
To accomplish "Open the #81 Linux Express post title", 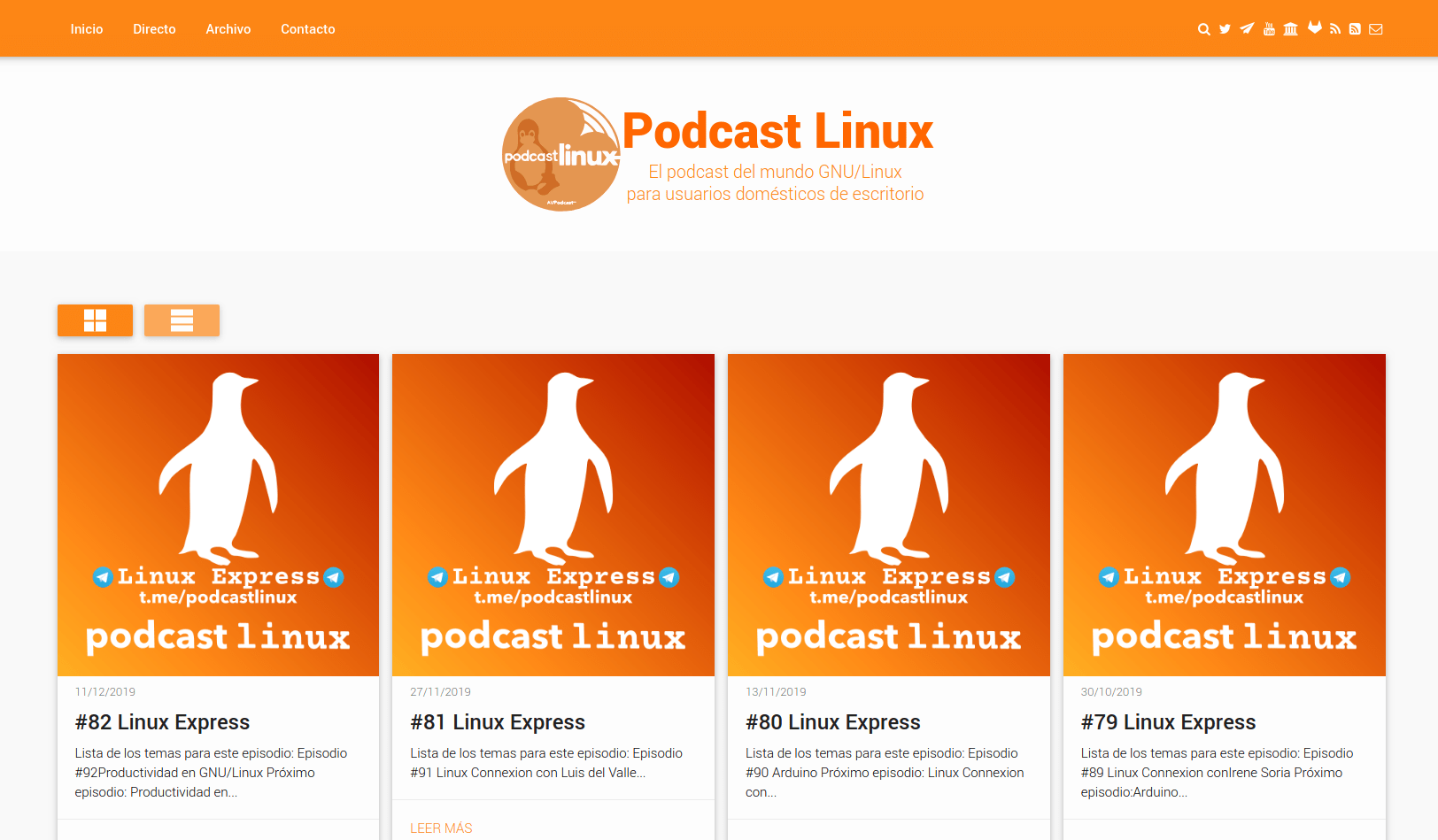I will click(x=498, y=722).
